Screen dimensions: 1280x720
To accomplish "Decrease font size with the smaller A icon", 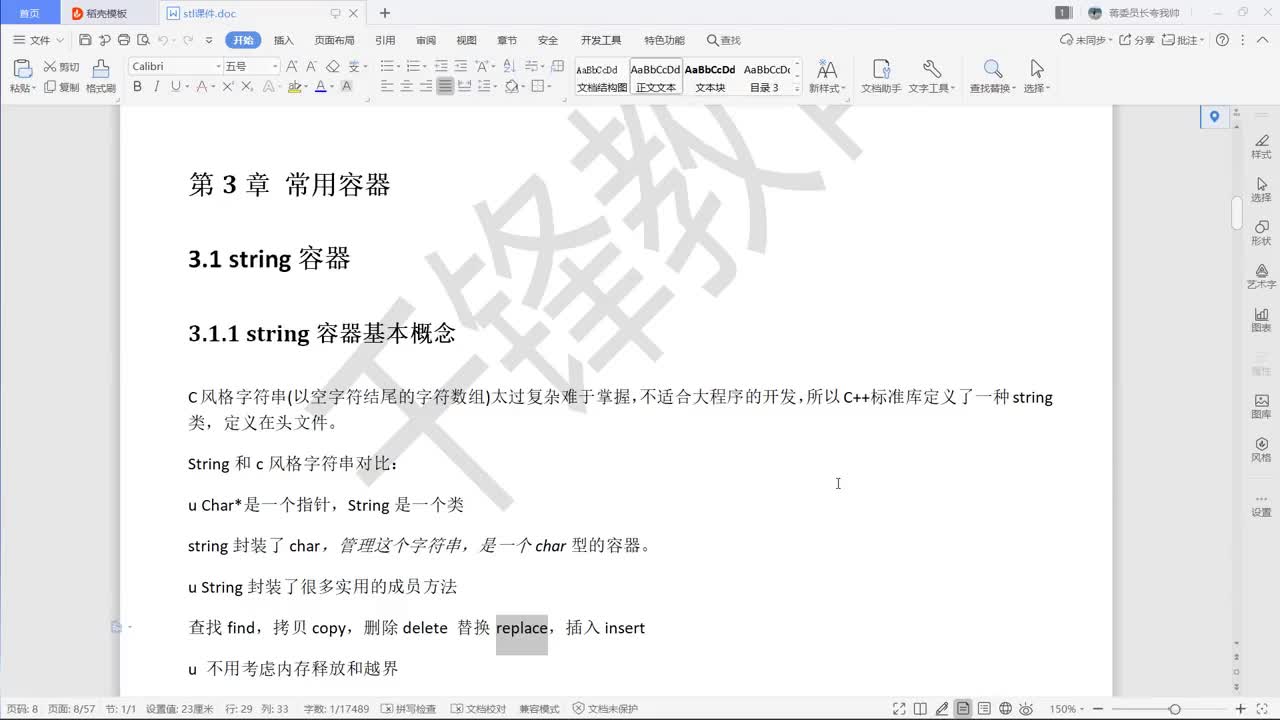I will point(311,66).
